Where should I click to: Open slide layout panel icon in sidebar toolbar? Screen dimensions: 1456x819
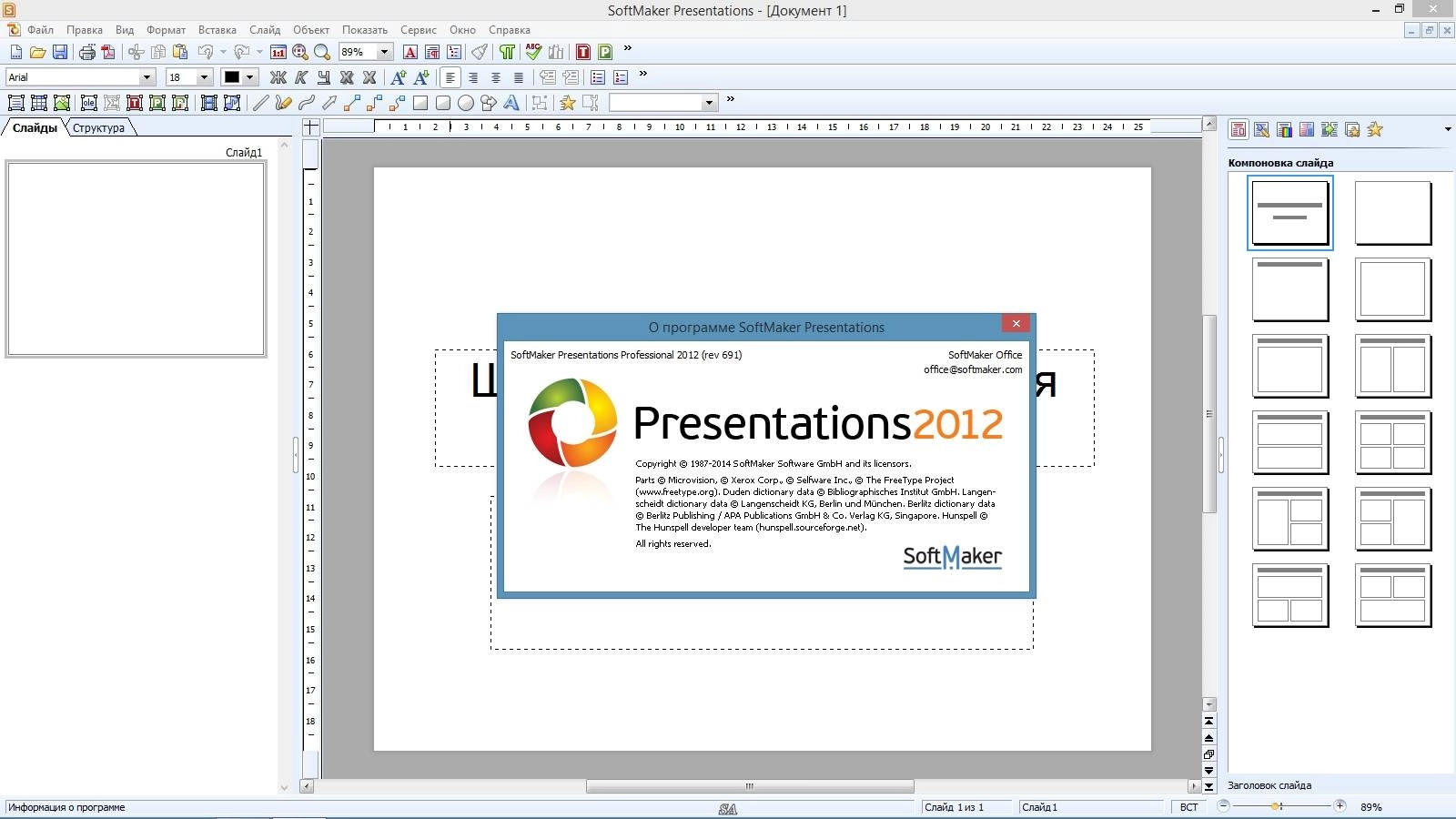tap(1239, 129)
